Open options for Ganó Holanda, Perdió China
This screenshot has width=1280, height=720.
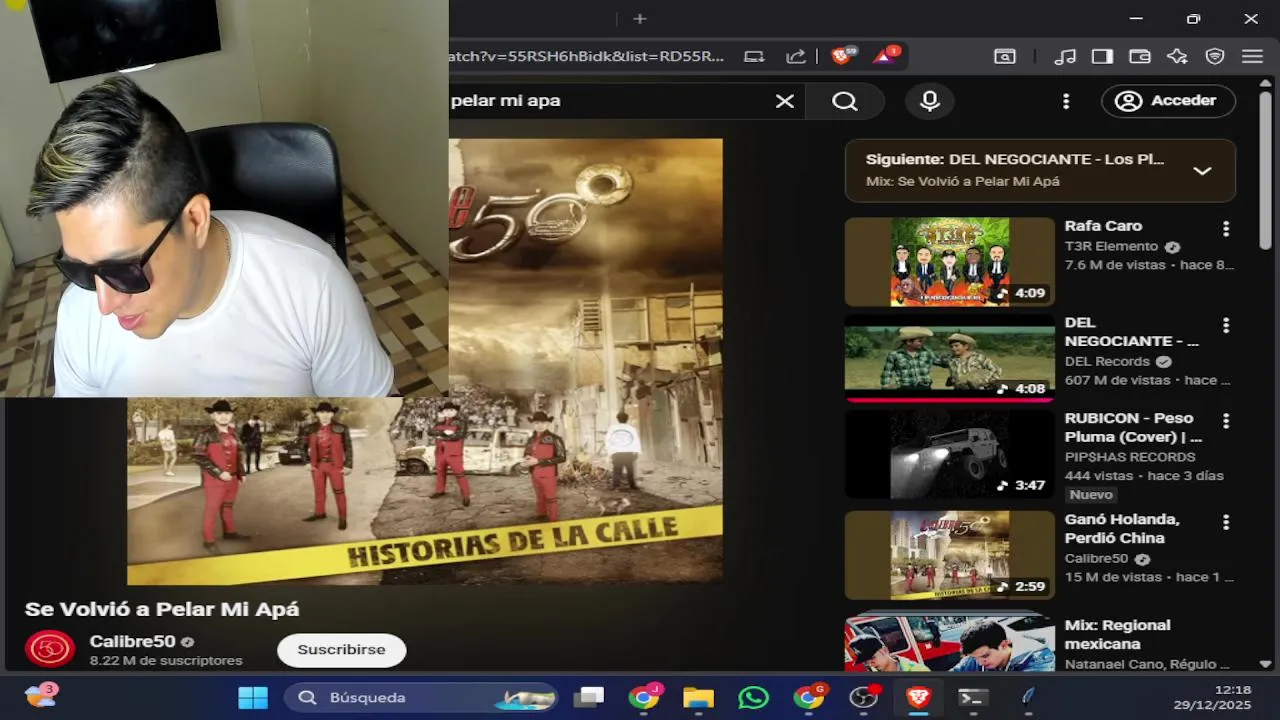tap(1226, 522)
